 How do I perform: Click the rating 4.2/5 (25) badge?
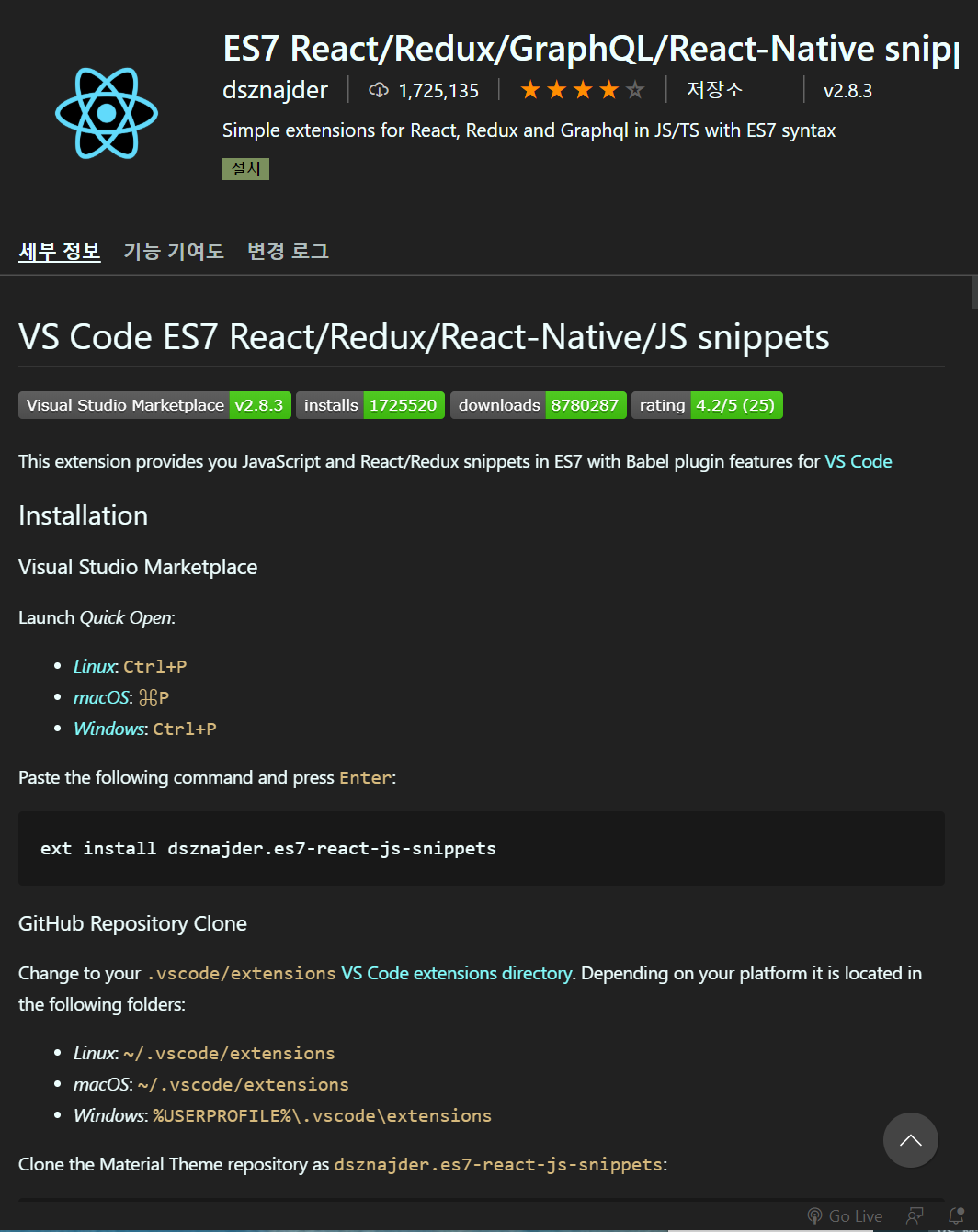coord(707,405)
